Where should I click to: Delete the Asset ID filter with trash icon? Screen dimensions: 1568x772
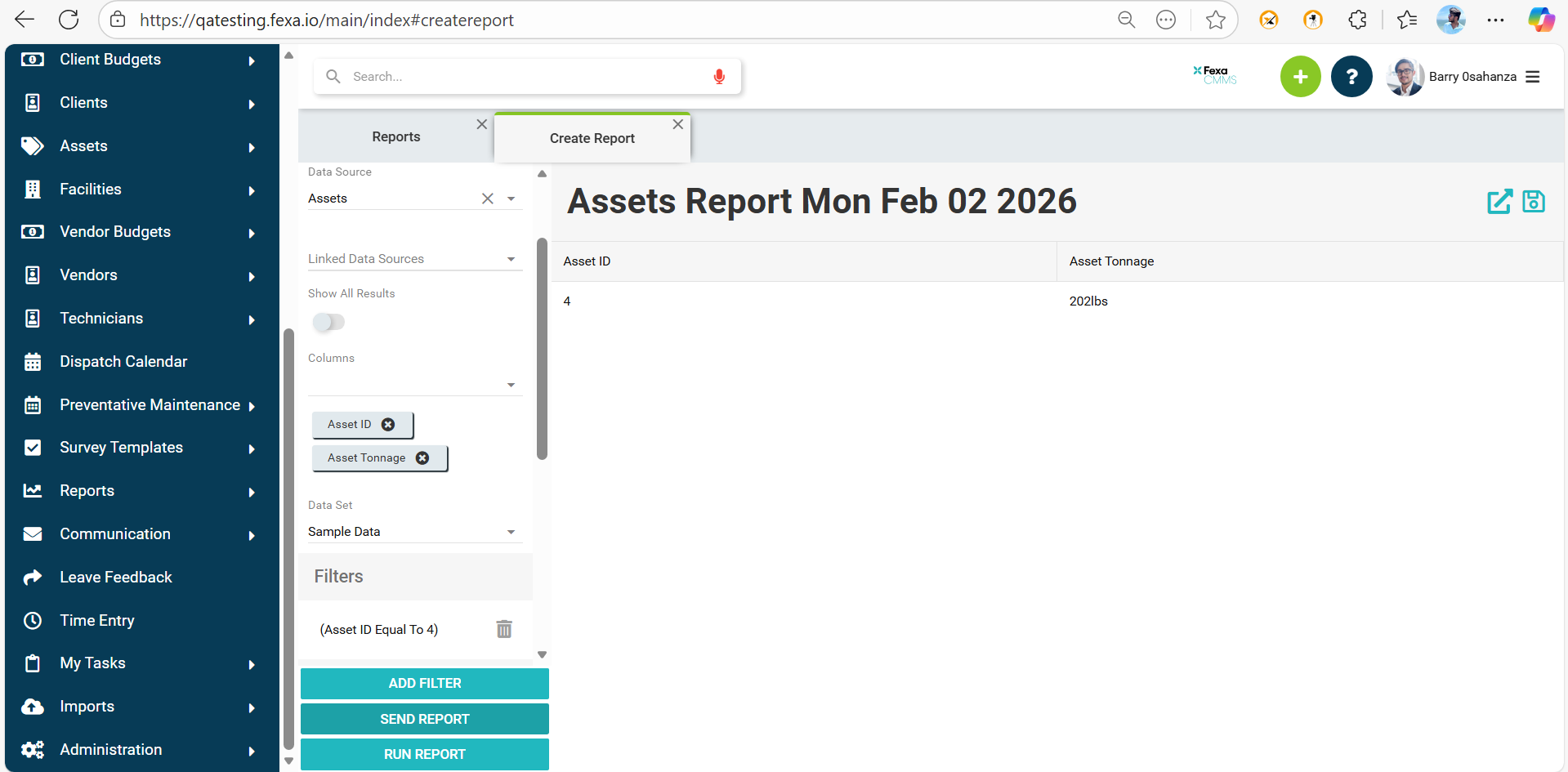tap(504, 629)
